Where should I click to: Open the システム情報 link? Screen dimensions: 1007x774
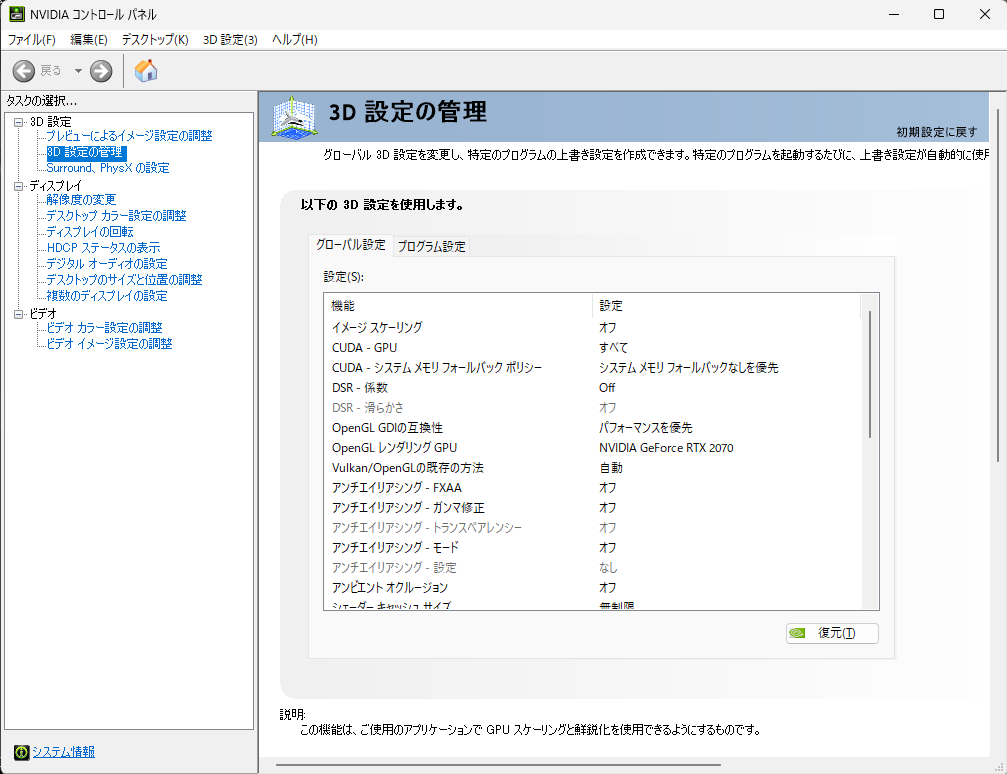coord(64,752)
